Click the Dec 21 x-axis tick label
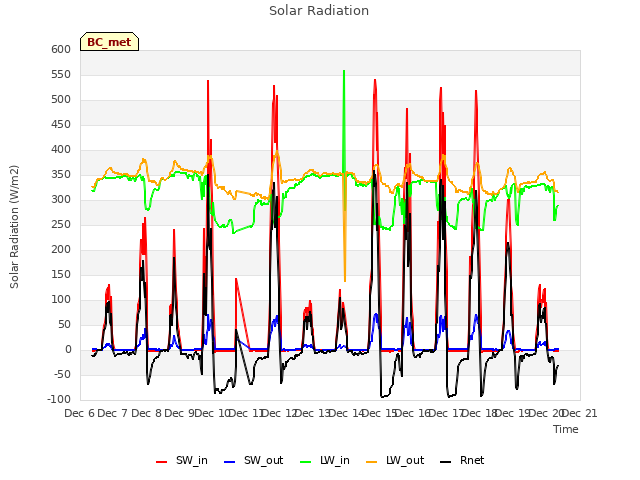This screenshot has width=640, height=480. 580,413
